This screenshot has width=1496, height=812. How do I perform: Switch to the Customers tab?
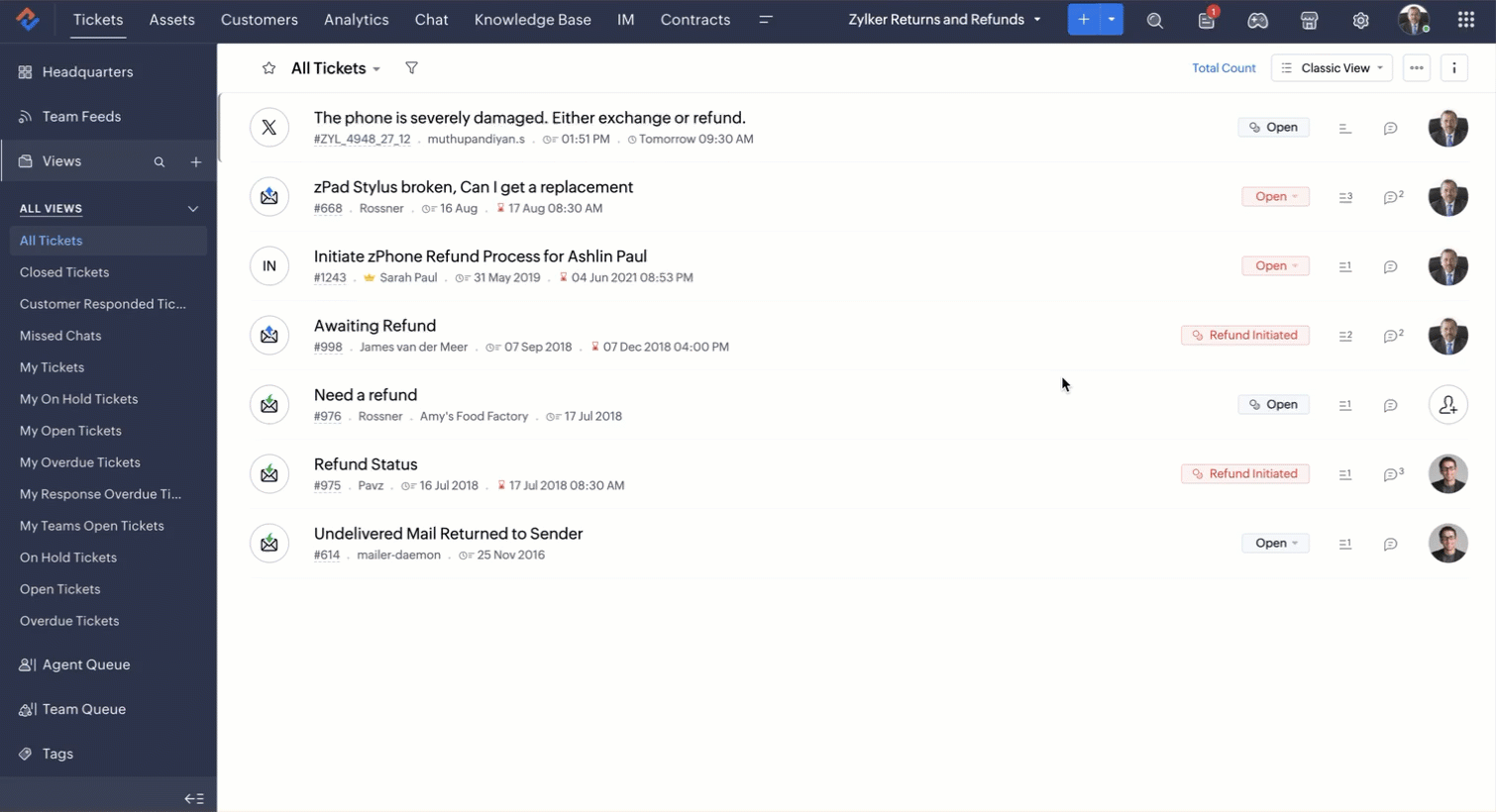[x=260, y=20]
